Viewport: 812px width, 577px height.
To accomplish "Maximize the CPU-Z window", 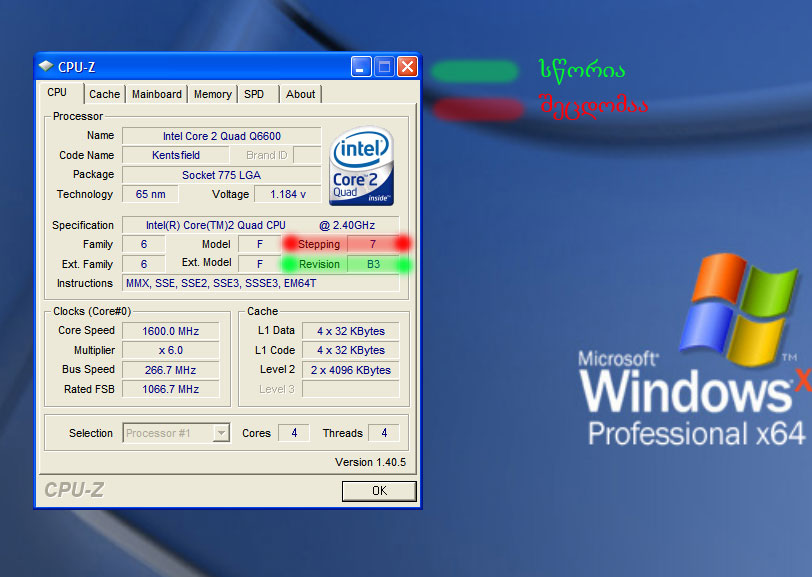I will tap(384, 67).
